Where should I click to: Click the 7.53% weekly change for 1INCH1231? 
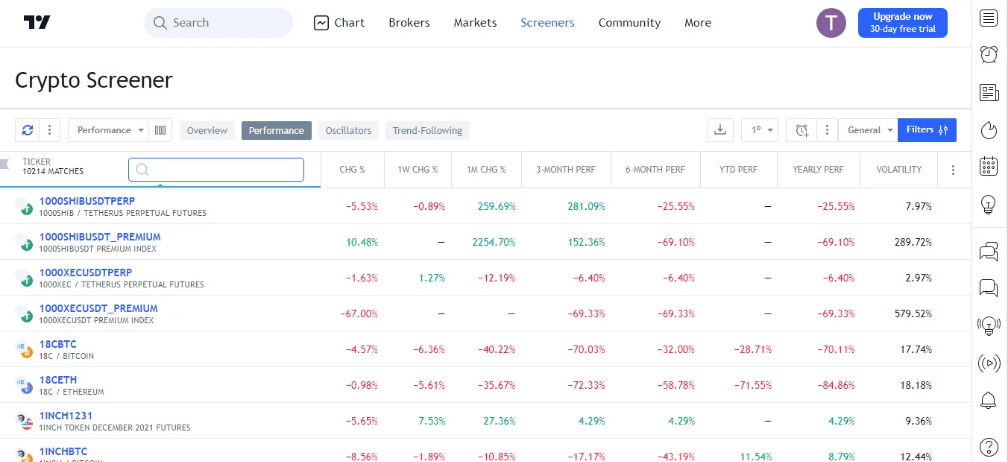tap(432, 421)
